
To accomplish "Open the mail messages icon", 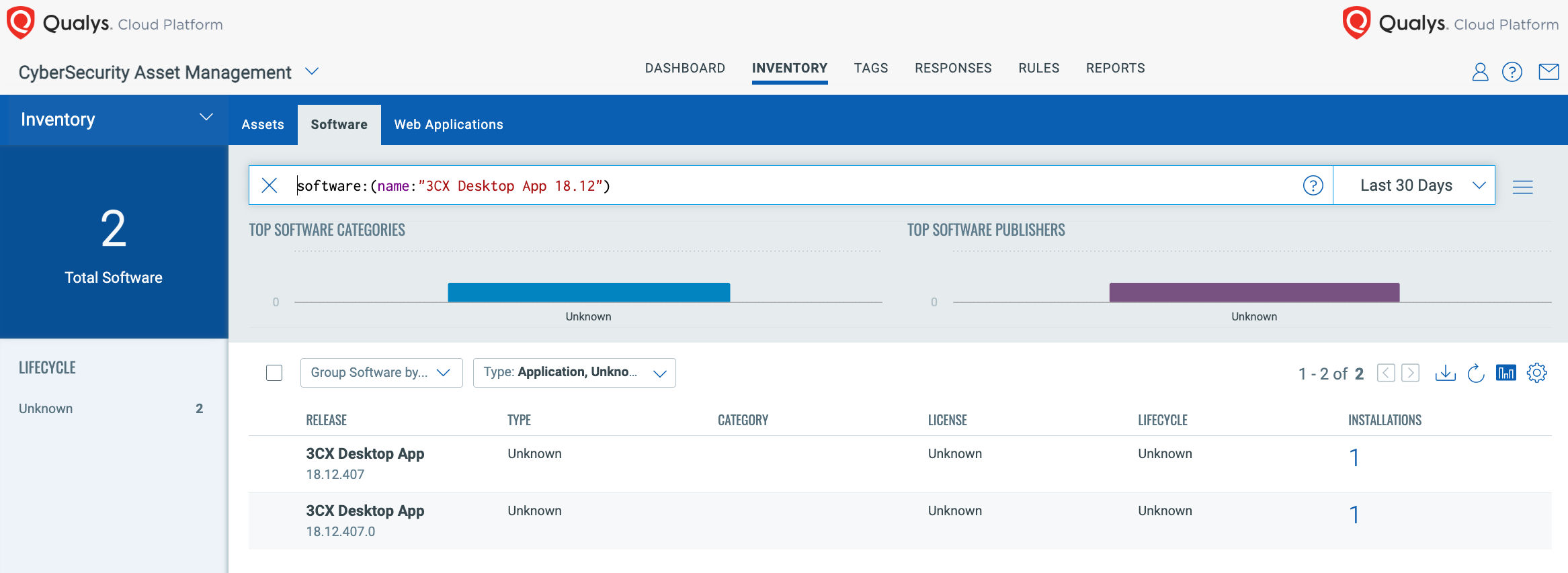I will click(1549, 71).
